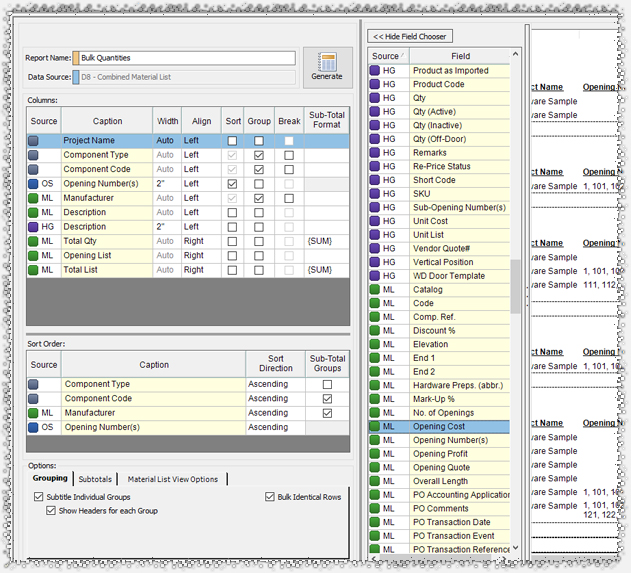Open the Data Source combo box
Image resolution: width=631 pixels, height=573 pixels.
(188, 76)
